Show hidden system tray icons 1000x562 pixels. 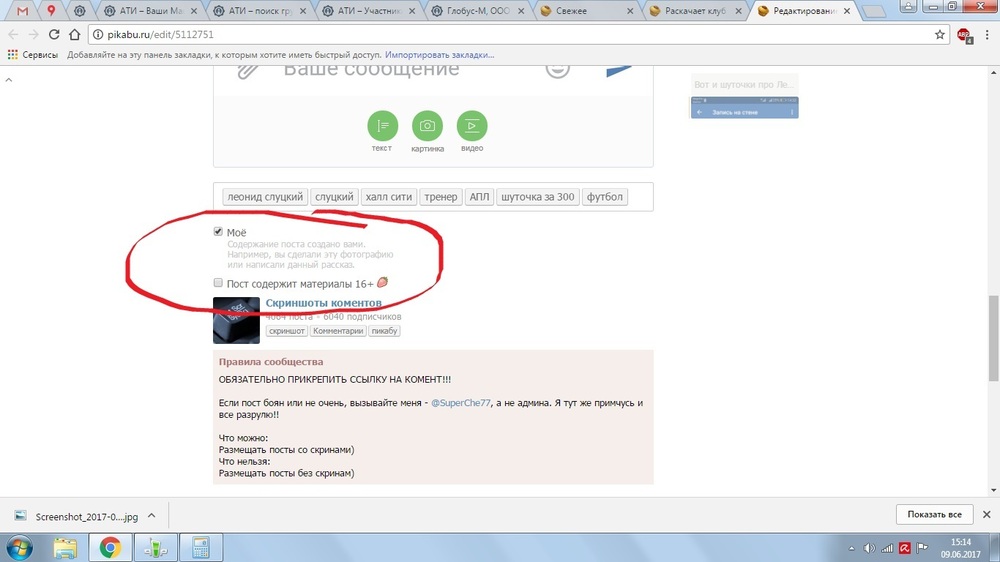click(x=850, y=548)
